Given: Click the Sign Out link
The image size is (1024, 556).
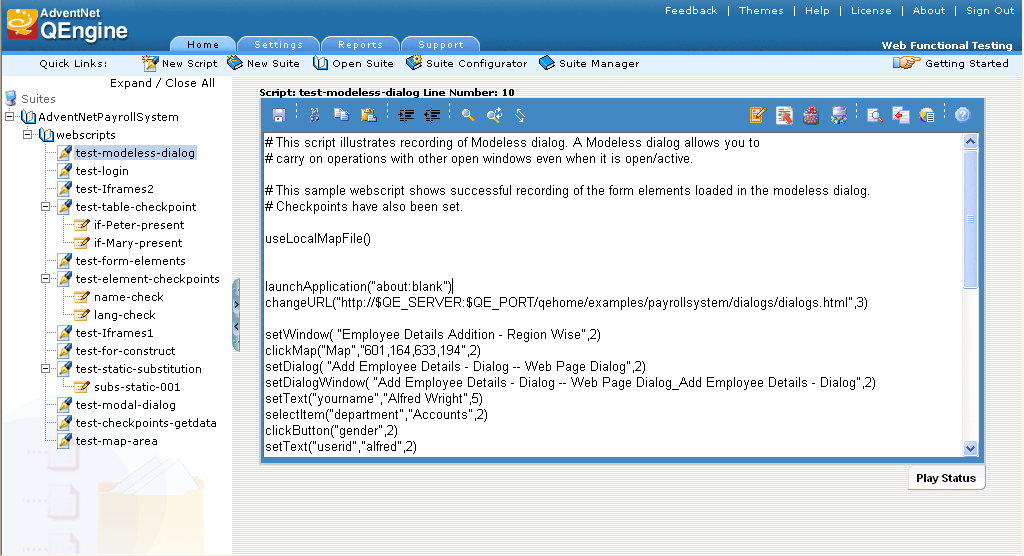Looking at the screenshot, I should (990, 10).
